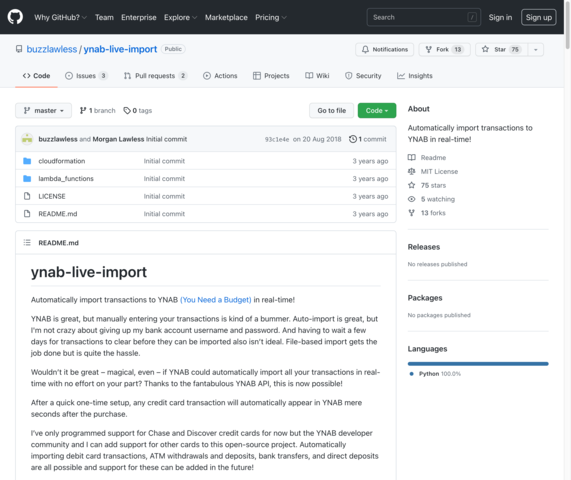This screenshot has height=480, width=571.
Task: Open the Team nav link
Action: pyautogui.click(x=104, y=17)
